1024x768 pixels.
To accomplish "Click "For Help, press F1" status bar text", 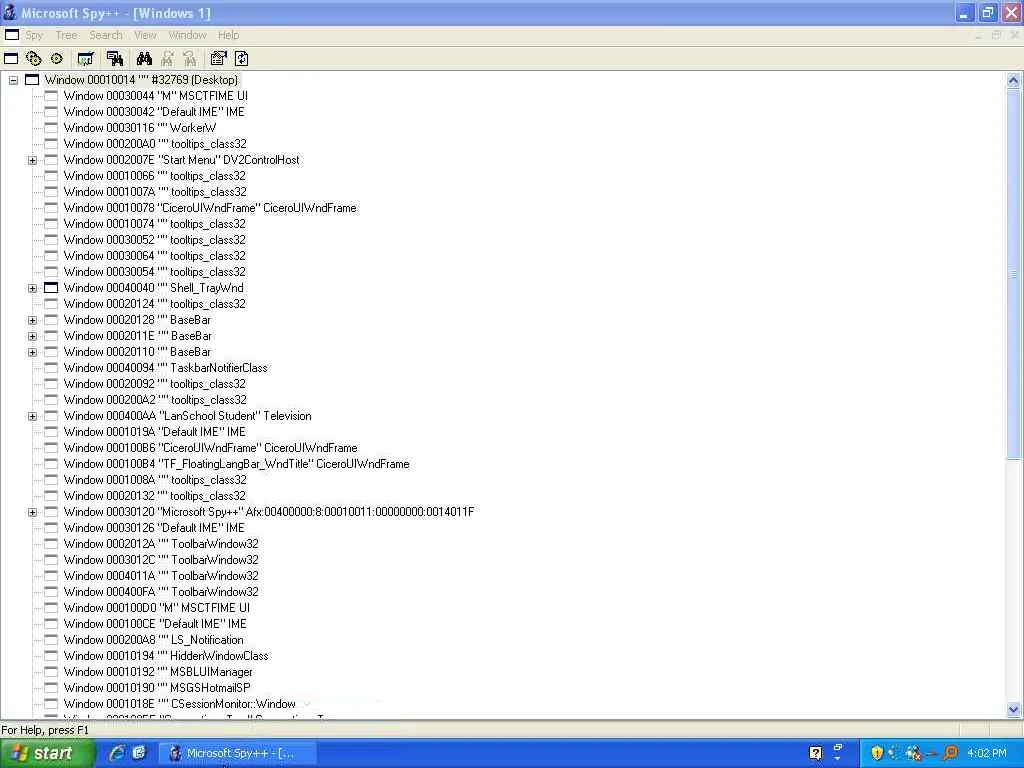I will (45, 730).
